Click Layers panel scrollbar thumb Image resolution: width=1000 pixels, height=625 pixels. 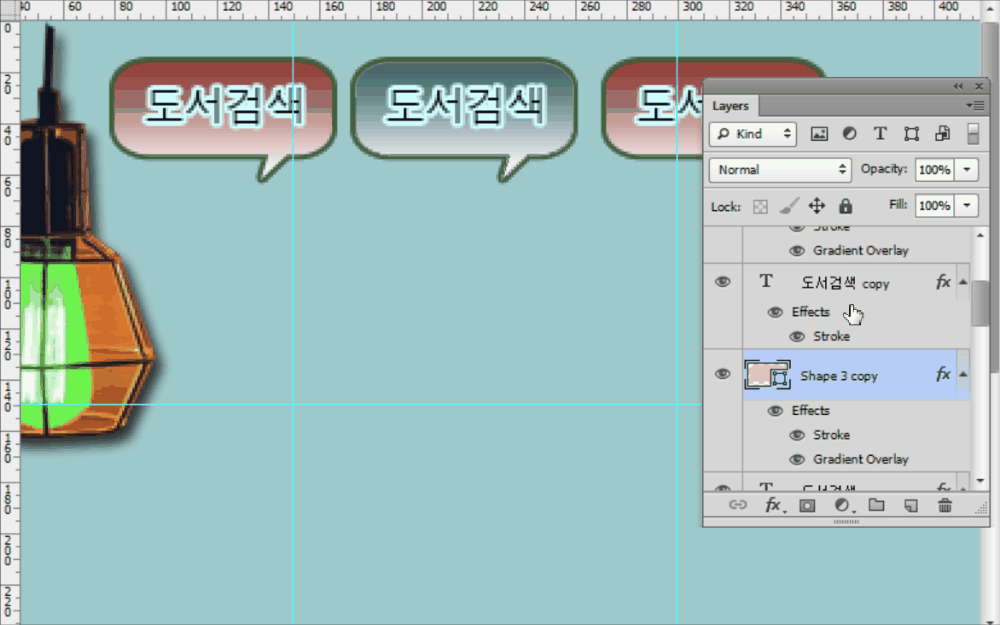(x=980, y=303)
